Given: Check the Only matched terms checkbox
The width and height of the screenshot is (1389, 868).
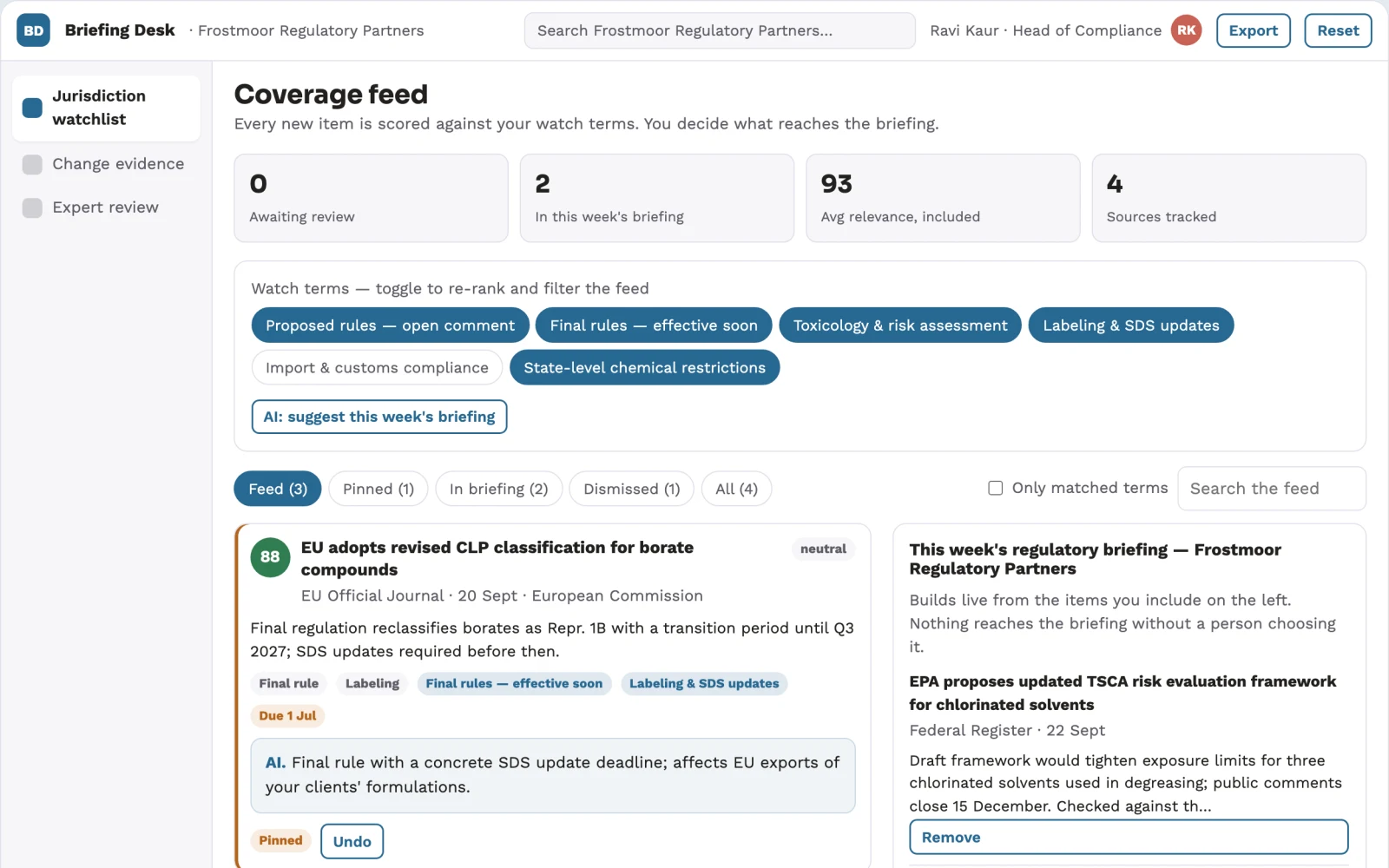Looking at the screenshot, I should 996,488.
